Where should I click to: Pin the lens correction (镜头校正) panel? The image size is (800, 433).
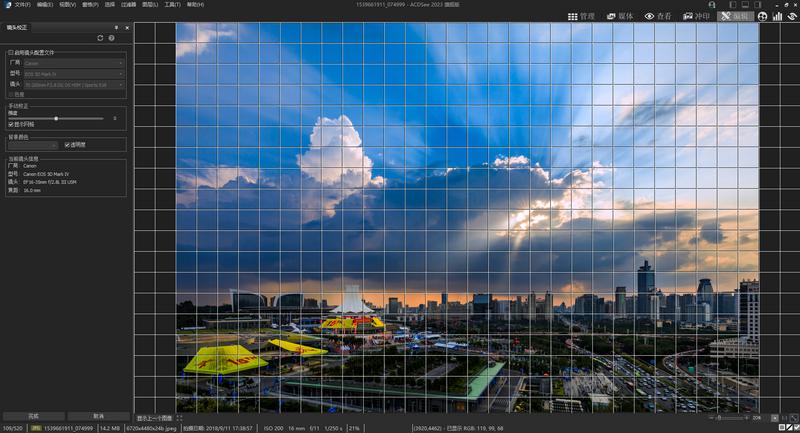(116, 27)
